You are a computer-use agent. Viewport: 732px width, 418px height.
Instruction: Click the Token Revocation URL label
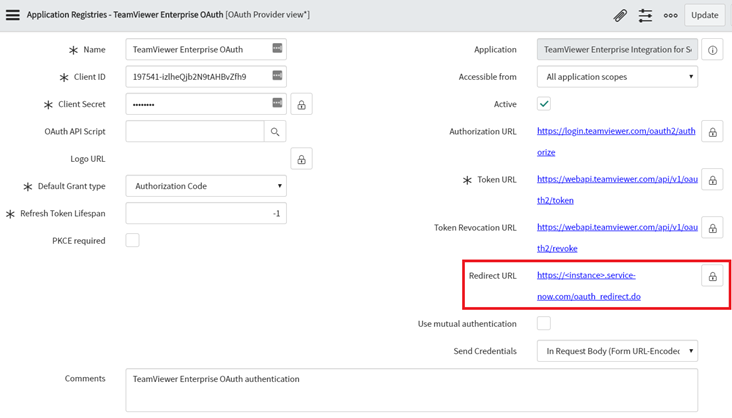475,227
